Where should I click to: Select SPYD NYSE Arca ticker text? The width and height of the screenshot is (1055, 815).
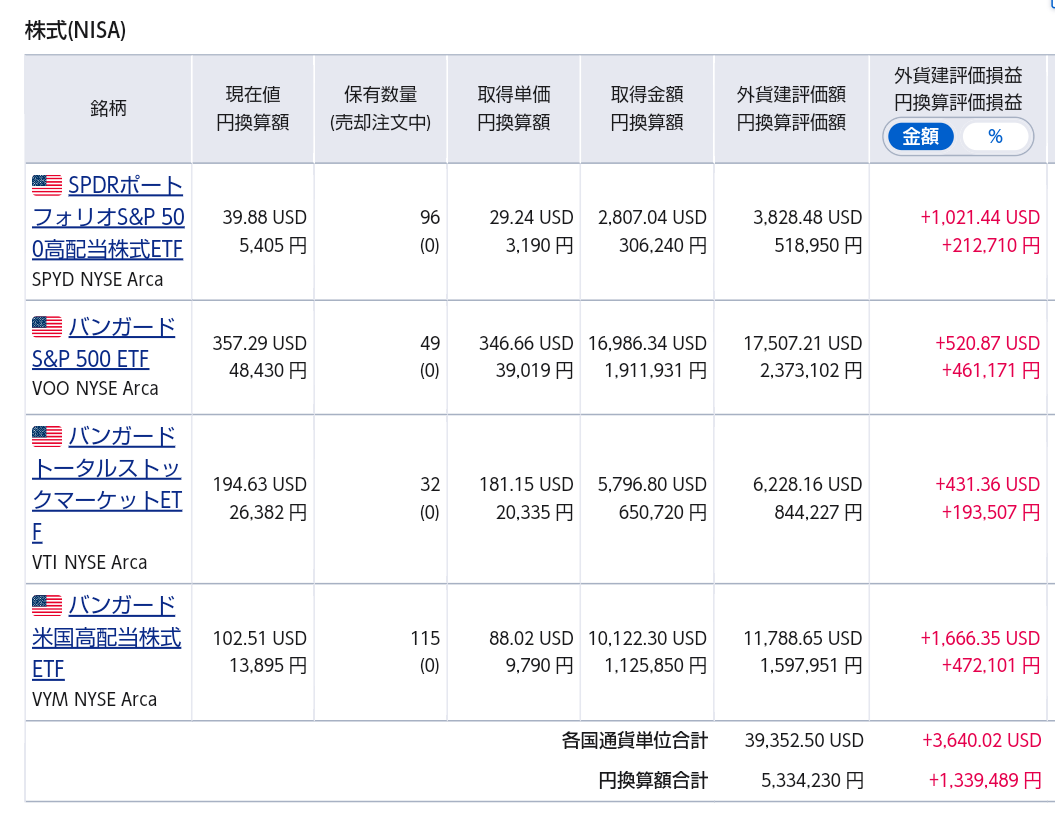[x=98, y=279]
